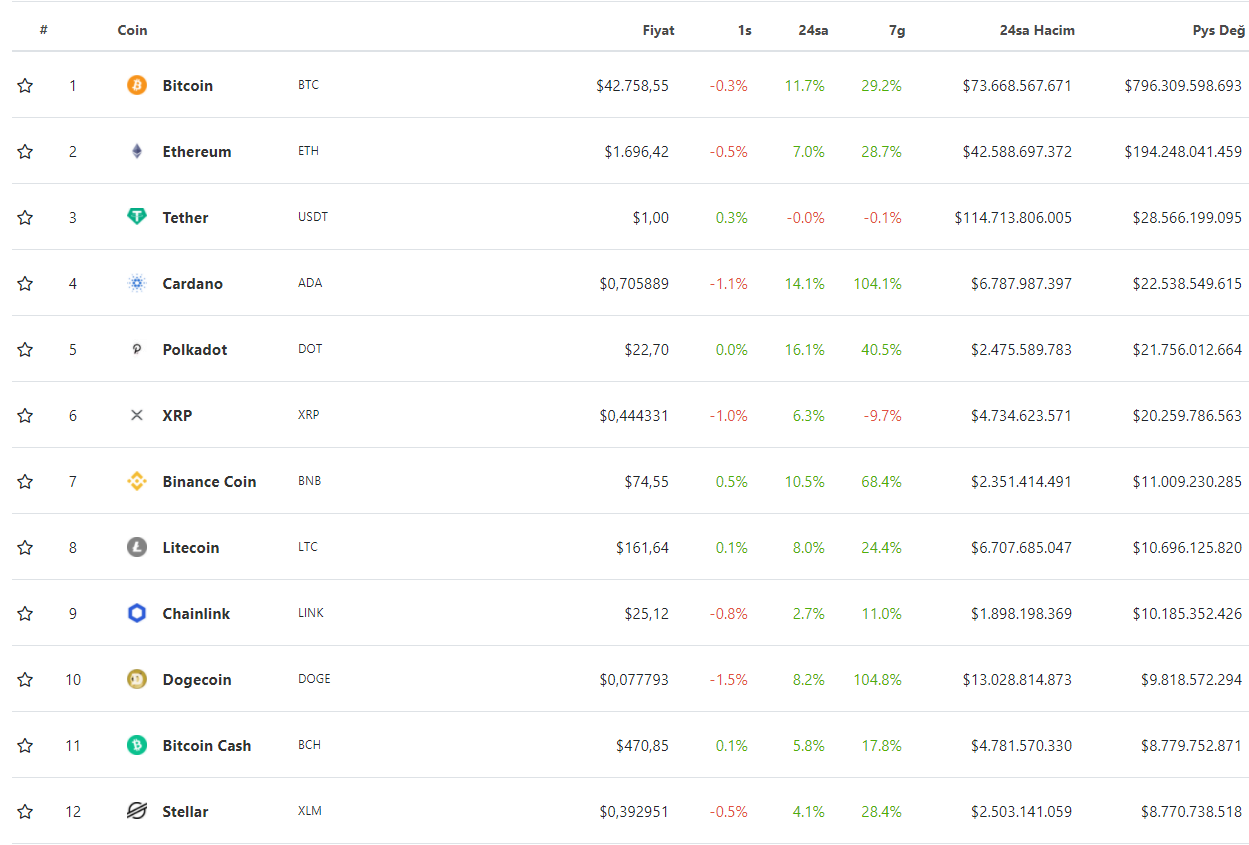The image size is (1249, 845).
Task: Open the XRP coin name link
Action: click(177, 416)
